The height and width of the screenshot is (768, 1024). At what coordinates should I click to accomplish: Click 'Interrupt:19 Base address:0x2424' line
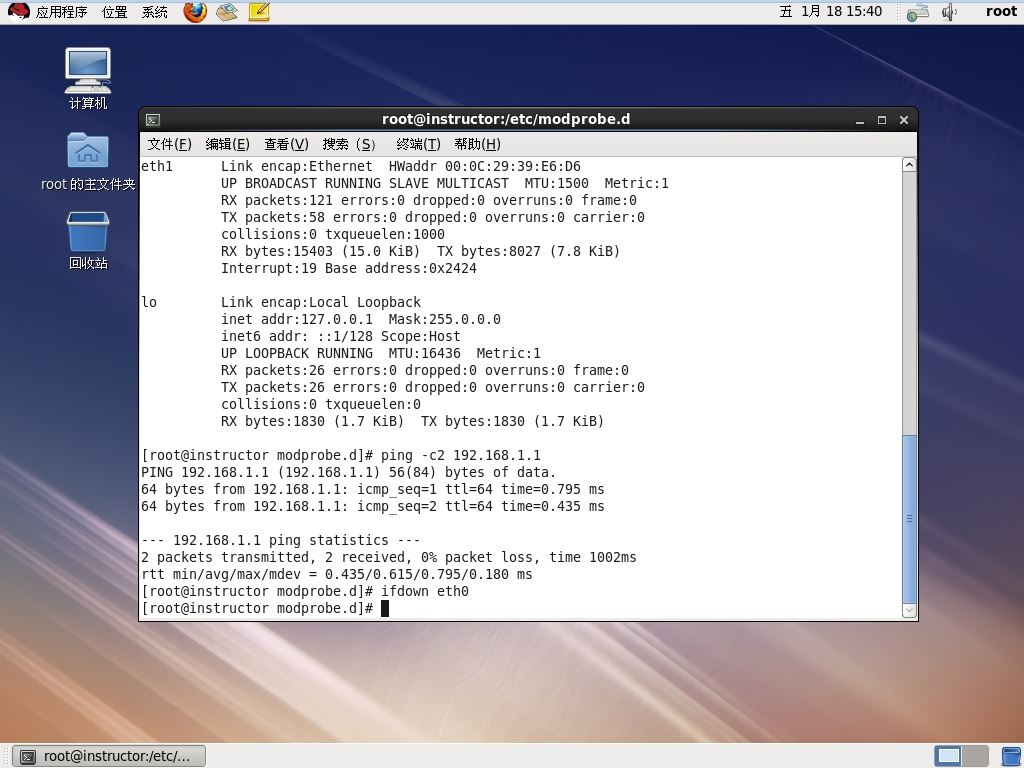coord(349,268)
